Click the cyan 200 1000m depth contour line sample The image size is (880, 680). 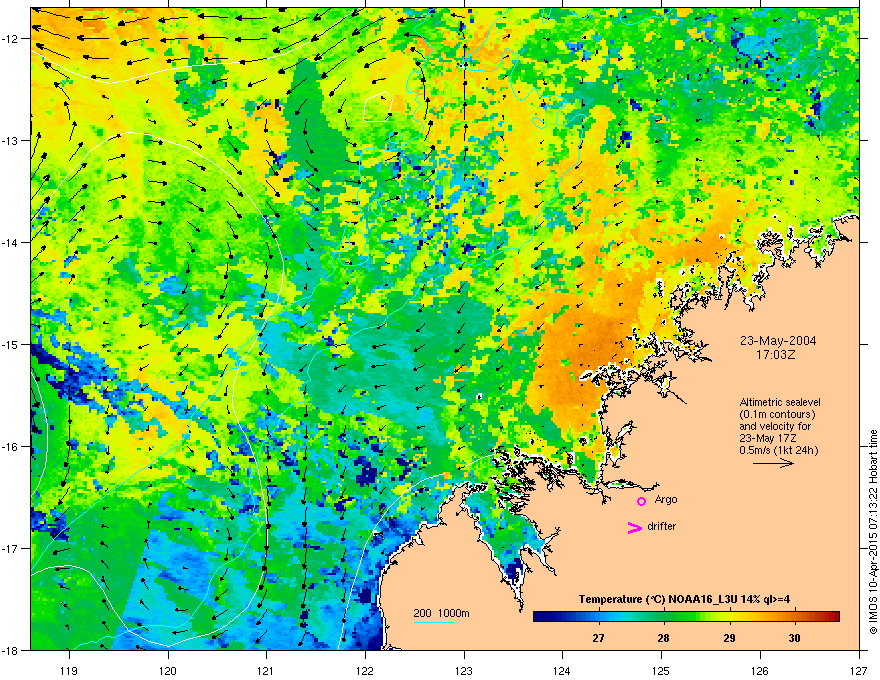[x=434, y=622]
